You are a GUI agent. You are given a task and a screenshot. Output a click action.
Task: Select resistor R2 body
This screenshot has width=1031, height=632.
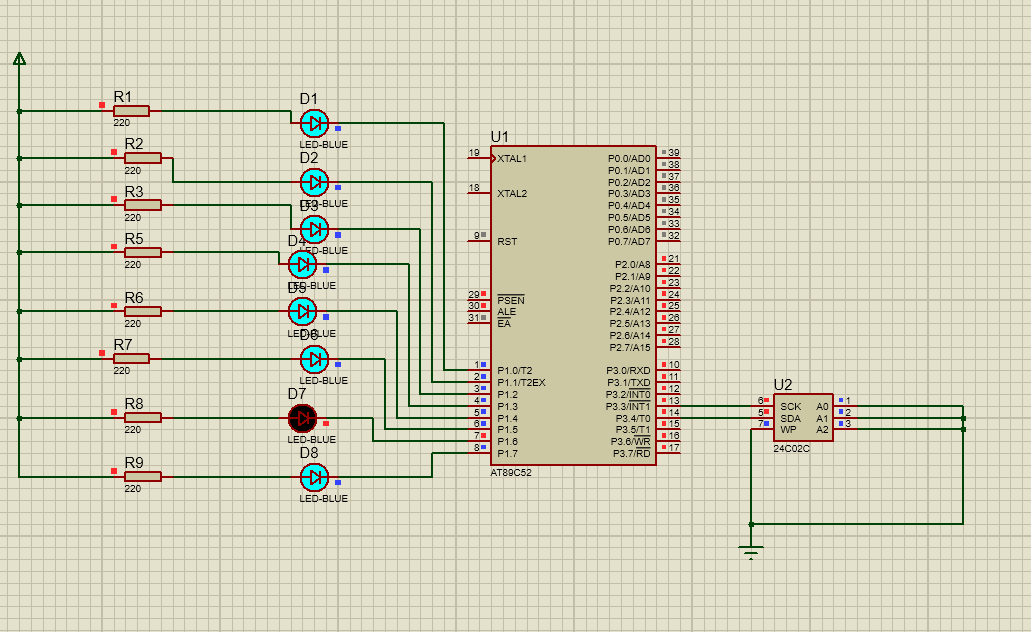[143, 158]
